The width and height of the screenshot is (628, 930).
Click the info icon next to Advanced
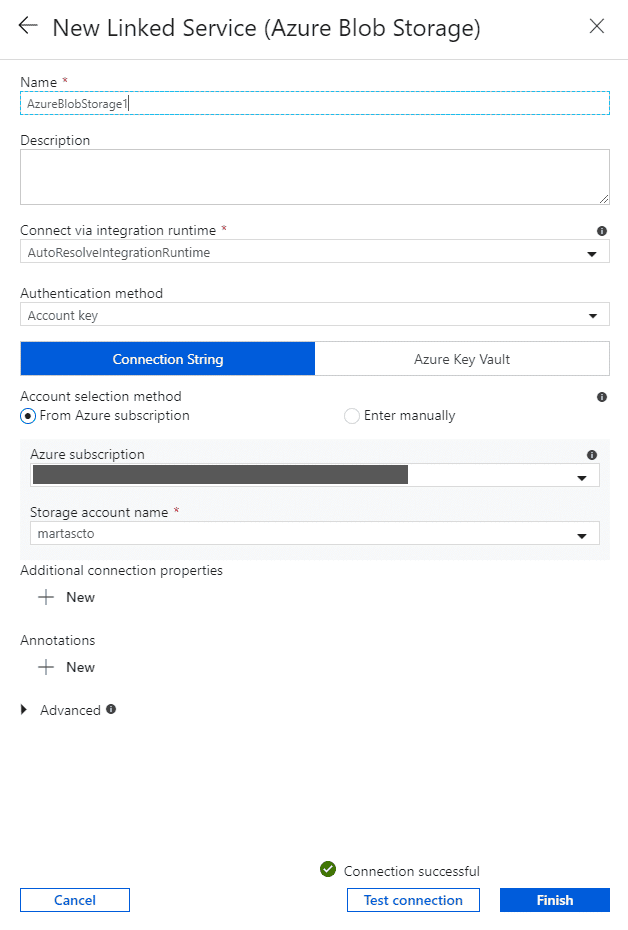[x=111, y=709]
